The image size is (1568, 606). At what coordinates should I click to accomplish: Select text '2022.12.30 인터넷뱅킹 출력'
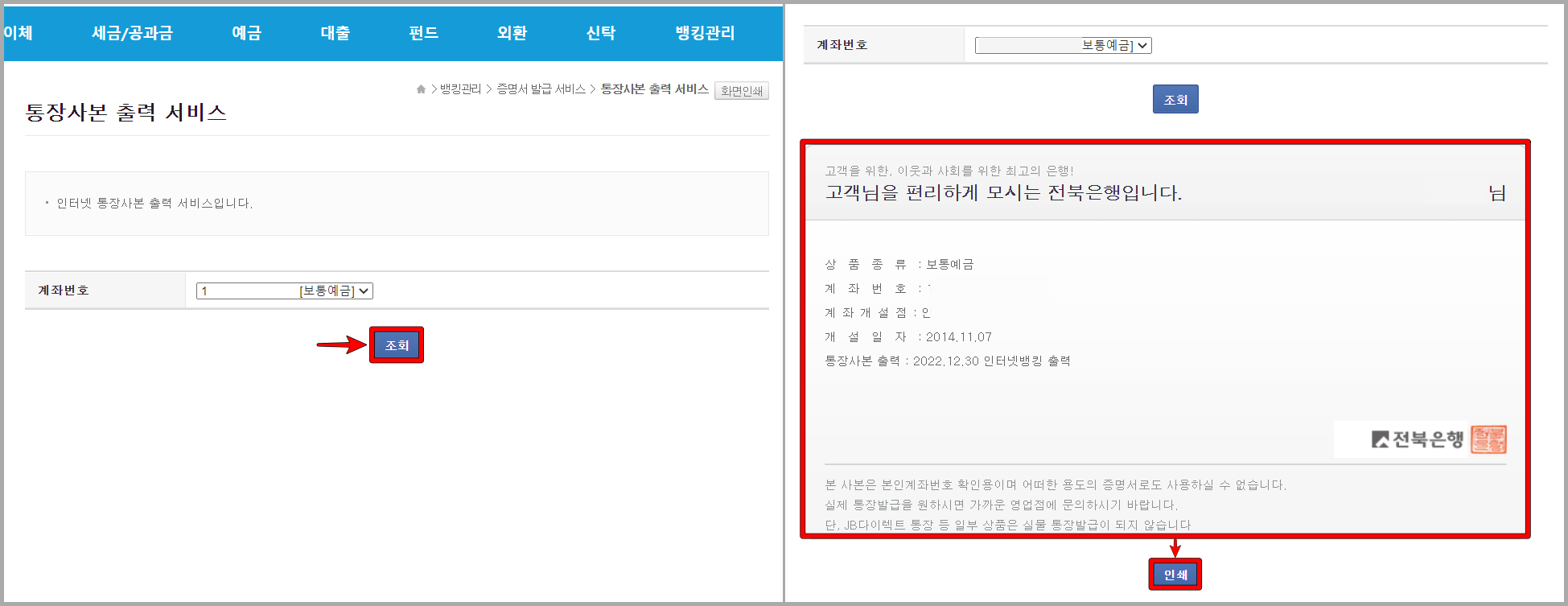coord(992,361)
